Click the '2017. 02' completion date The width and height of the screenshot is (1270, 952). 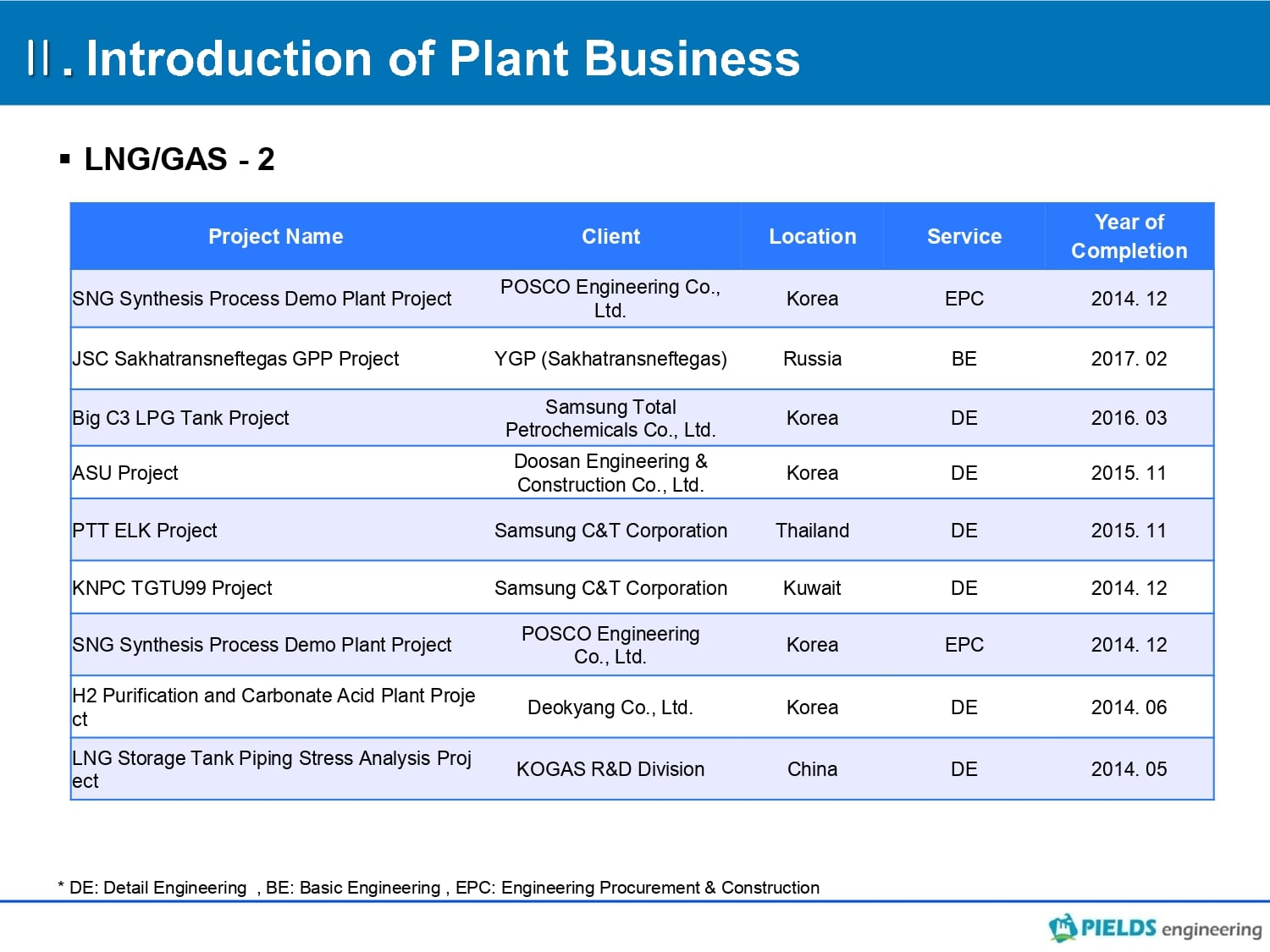1129,359
